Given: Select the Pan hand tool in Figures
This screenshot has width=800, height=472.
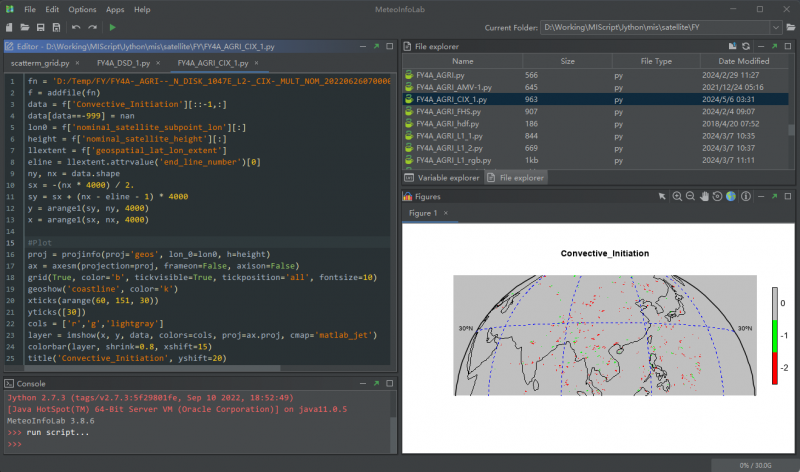Looking at the screenshot, I should 704,196.
